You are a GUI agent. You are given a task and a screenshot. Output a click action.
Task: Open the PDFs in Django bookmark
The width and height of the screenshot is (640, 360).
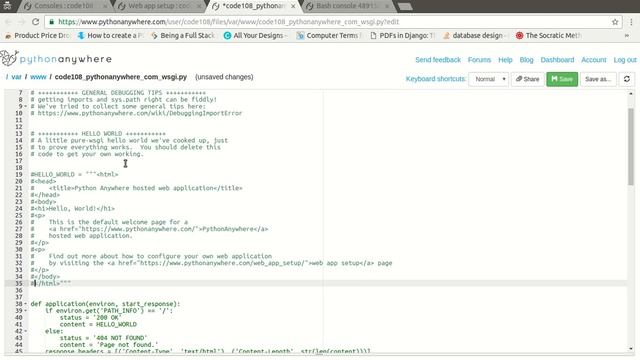(402, 36)
